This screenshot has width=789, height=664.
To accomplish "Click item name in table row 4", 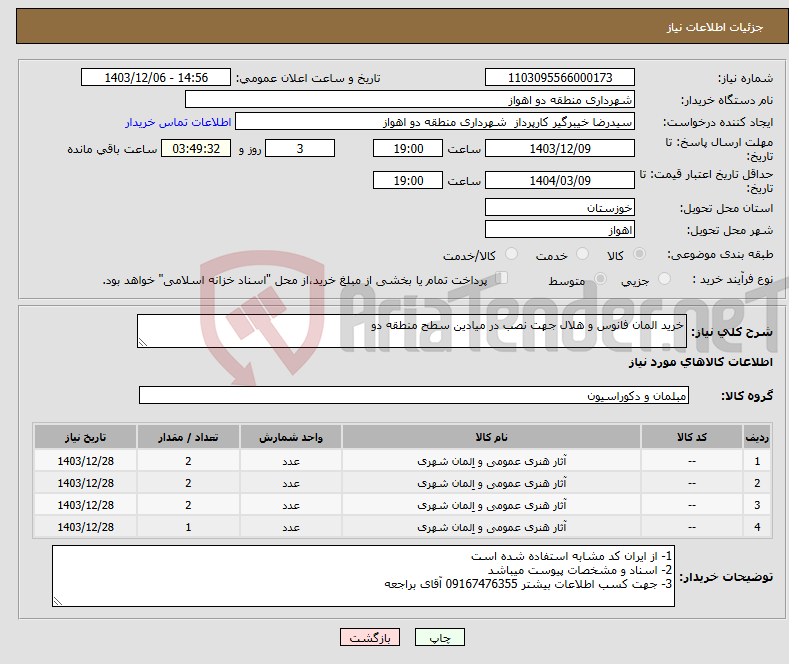I will click(x=492, y=527).
